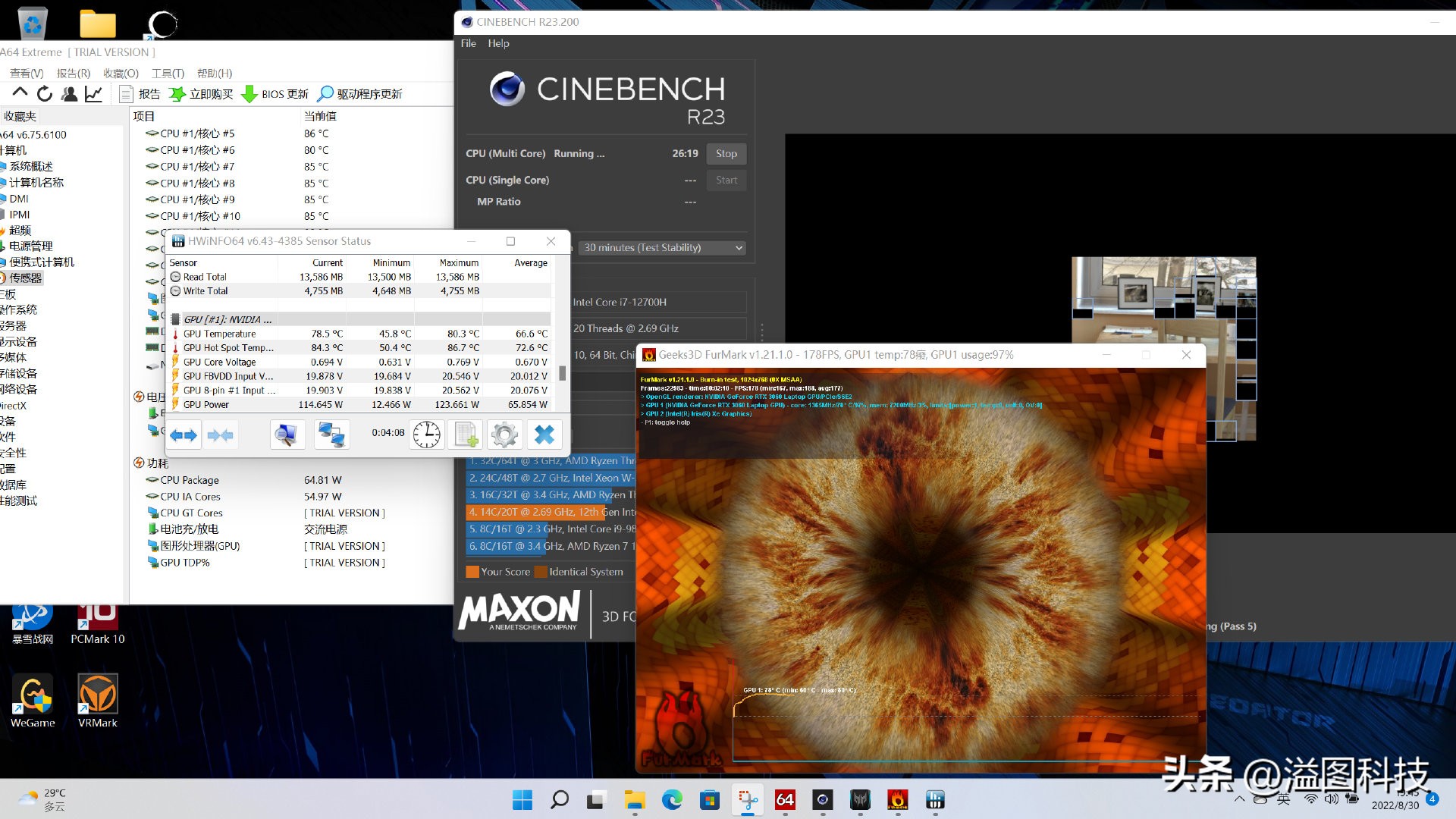
Task: Click the FurMark icon in the taskbar
Action: pos(897,799)
